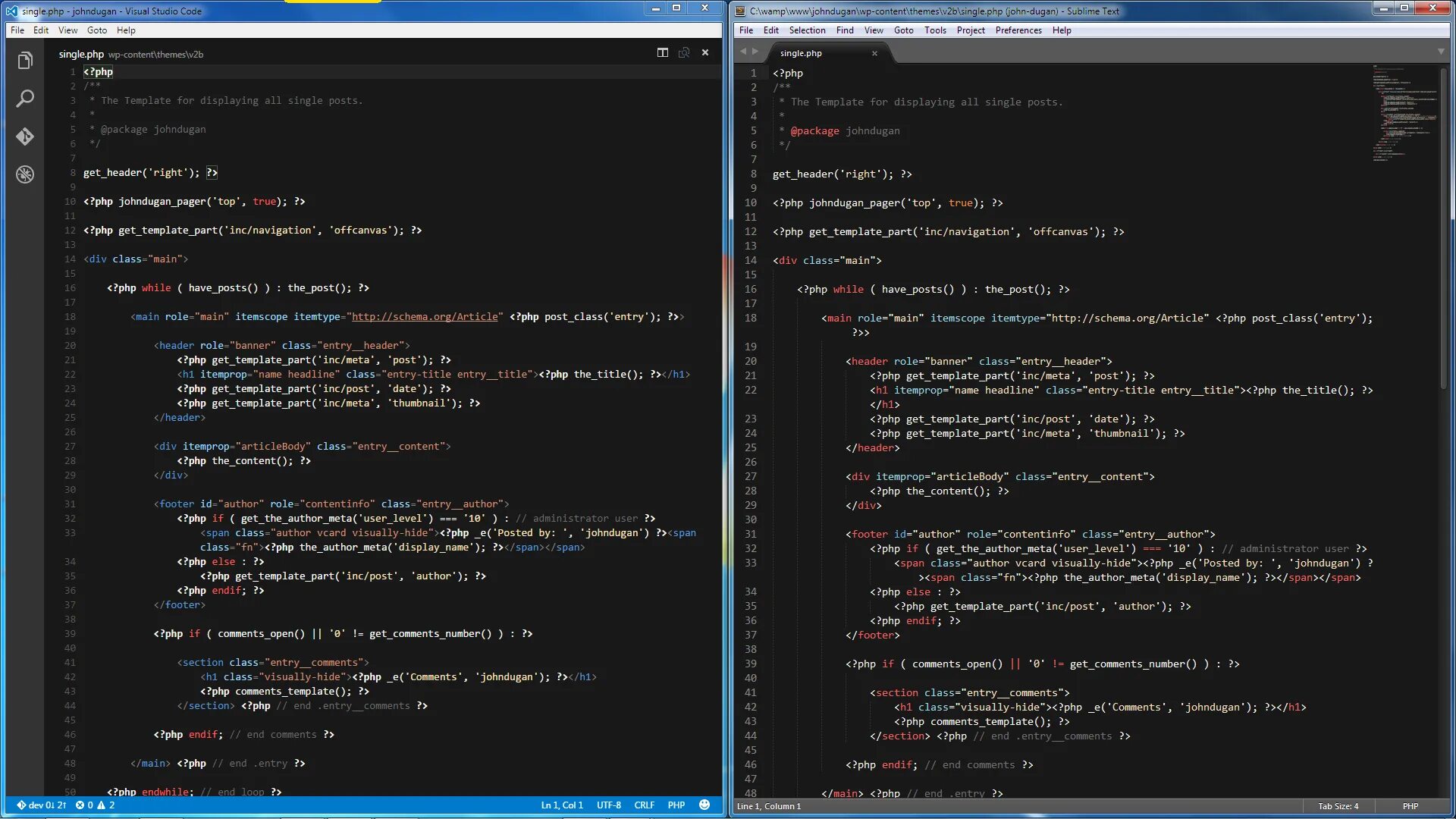Open the tab list dropdown arrow in Sublime
The width and height of the screenshot is (1456, 819).
(x=1440, y=52)
